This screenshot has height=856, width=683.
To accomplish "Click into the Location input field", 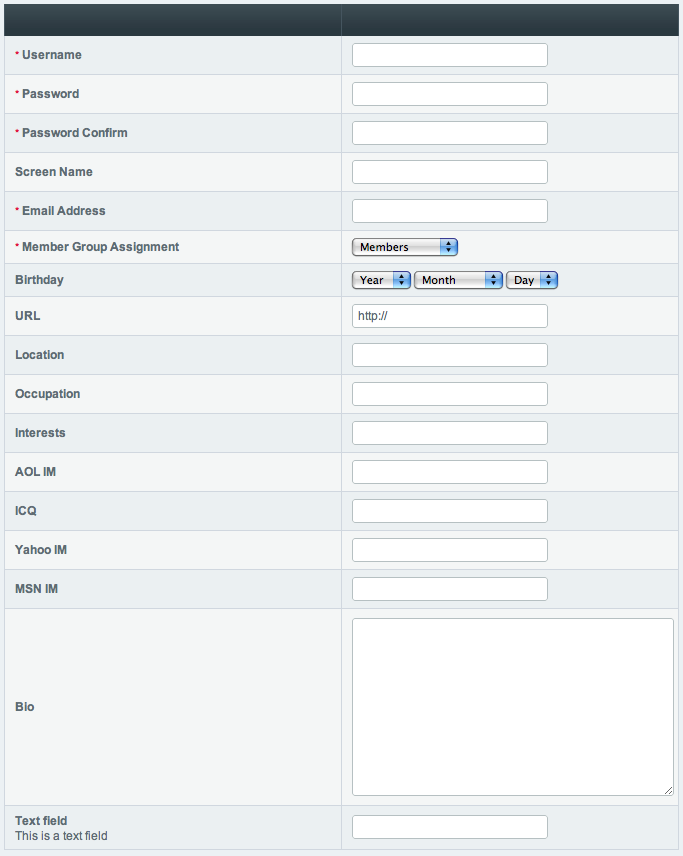I will tap(449, 354).
